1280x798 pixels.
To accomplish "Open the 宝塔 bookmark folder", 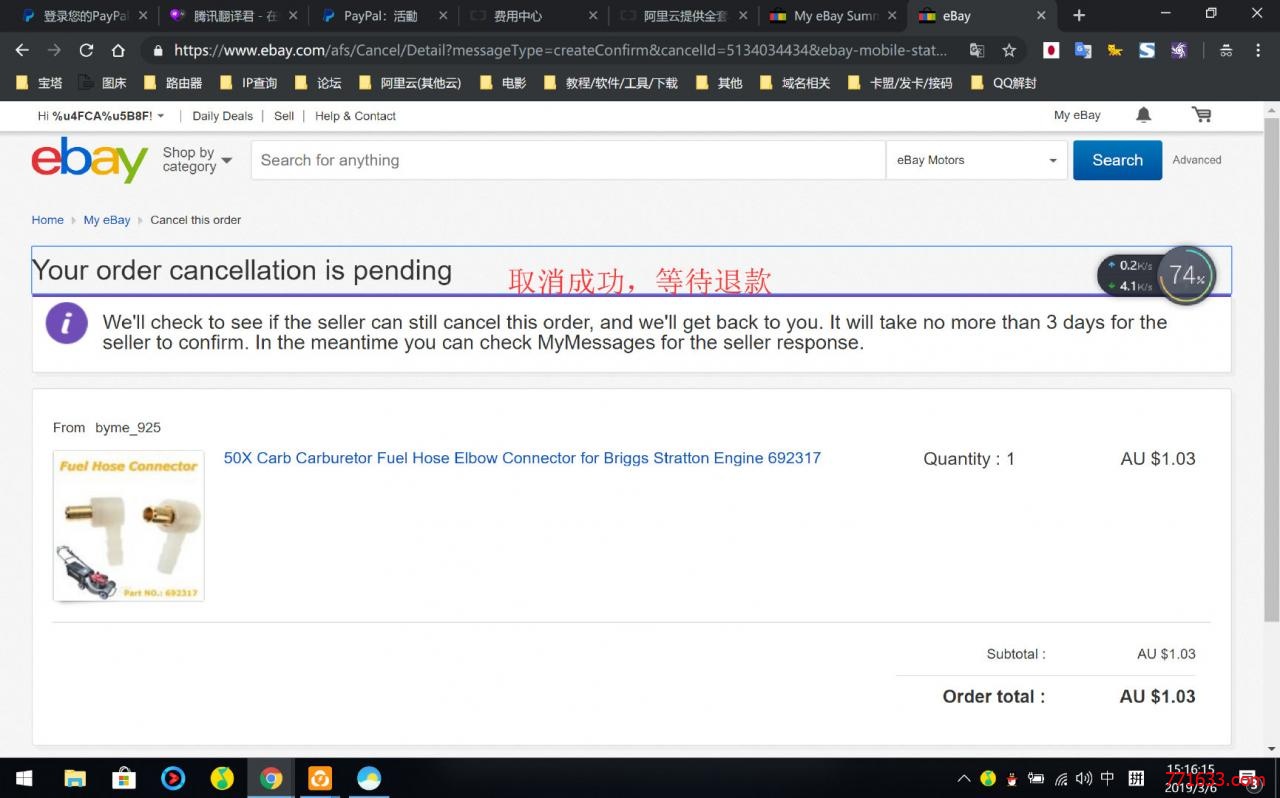I will [39, 83].
